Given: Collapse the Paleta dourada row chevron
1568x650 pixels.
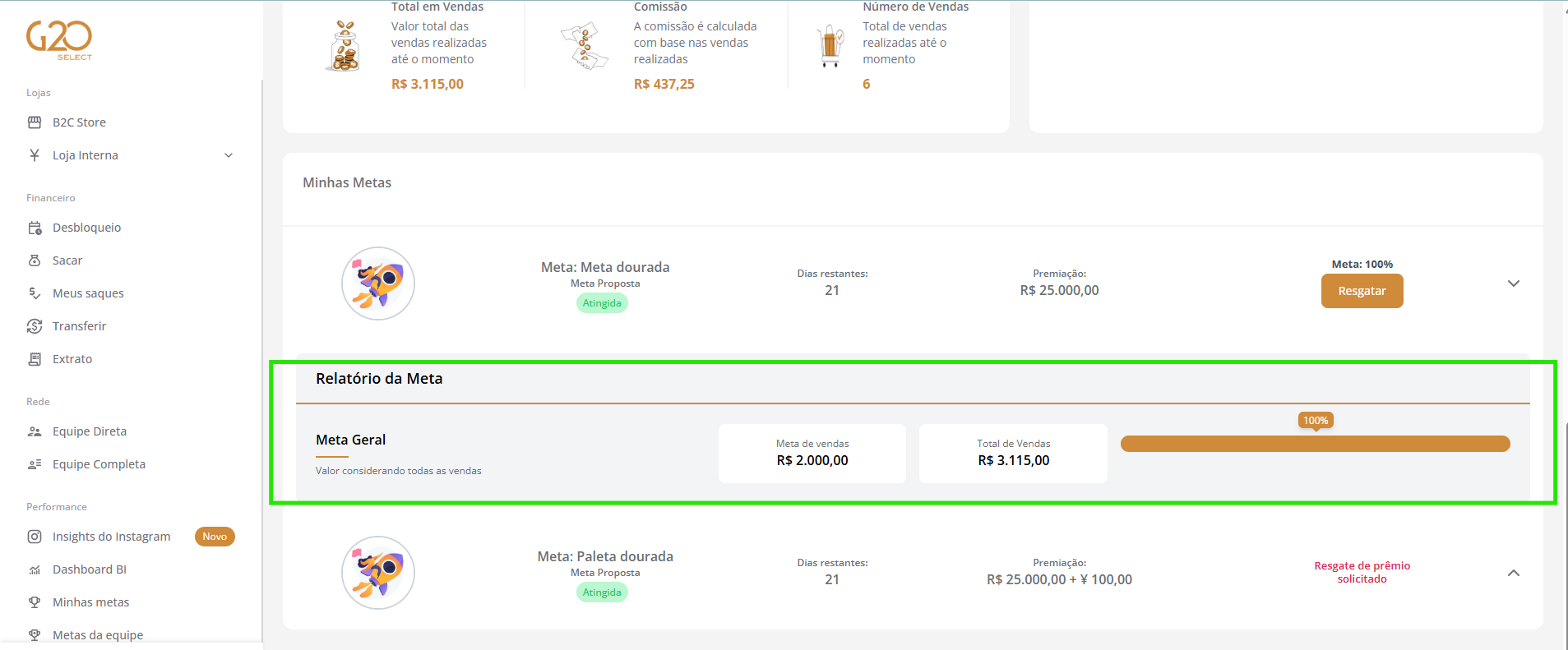Looking at the screenshot, I should (x=1513, y=573).
